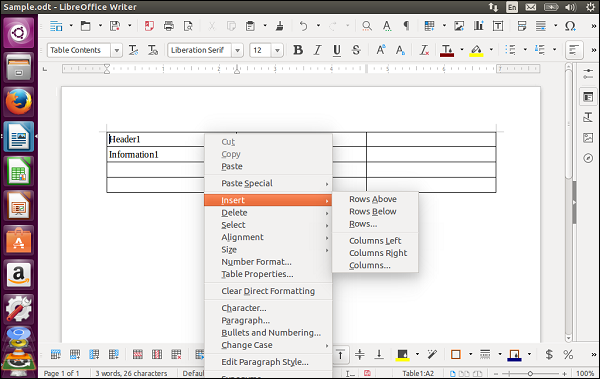The image size is (600, 379).
Task: Open font name dropdown arrow
Action: point(237,50)
